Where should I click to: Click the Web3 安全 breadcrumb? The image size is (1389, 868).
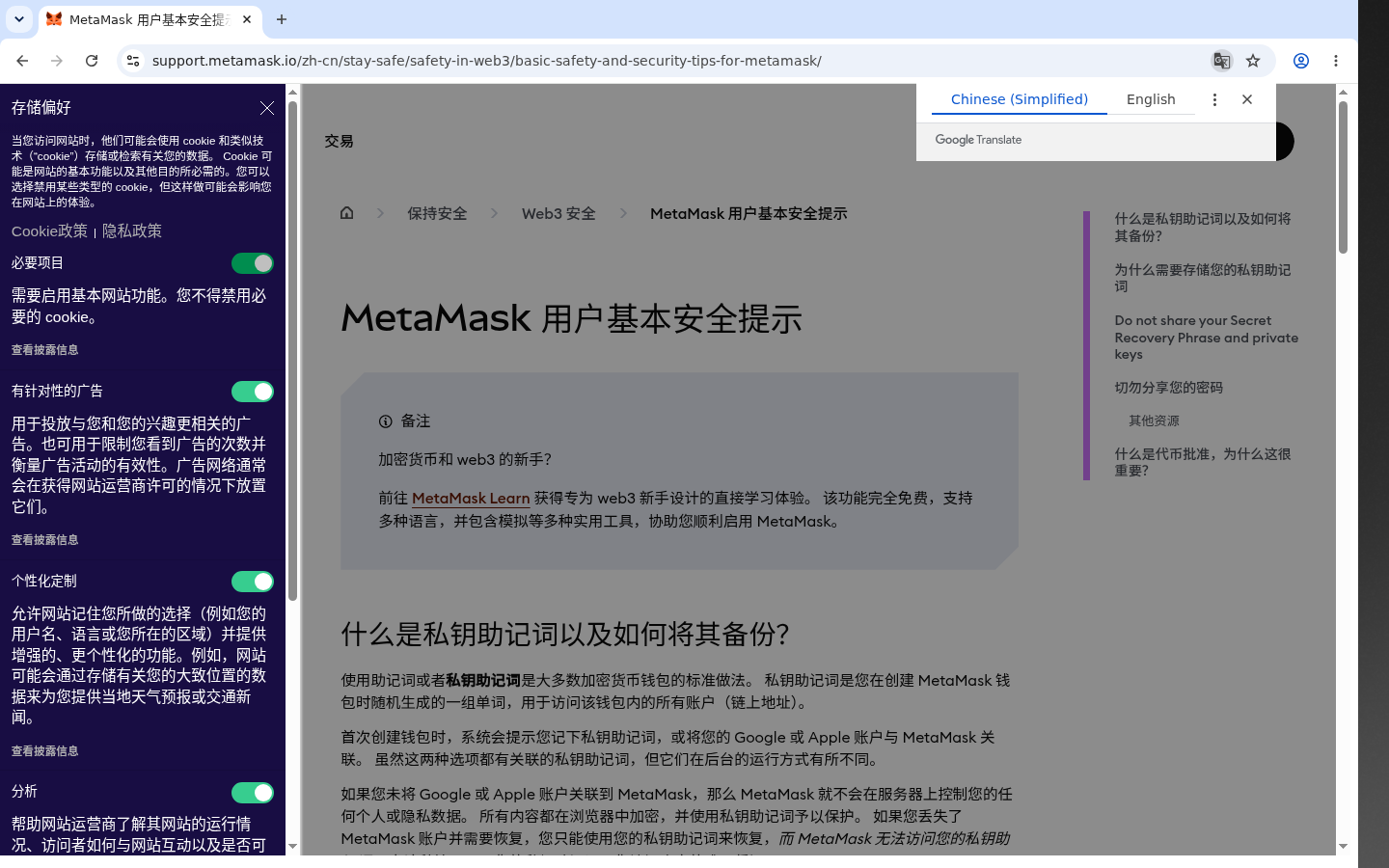coord(558,214)
